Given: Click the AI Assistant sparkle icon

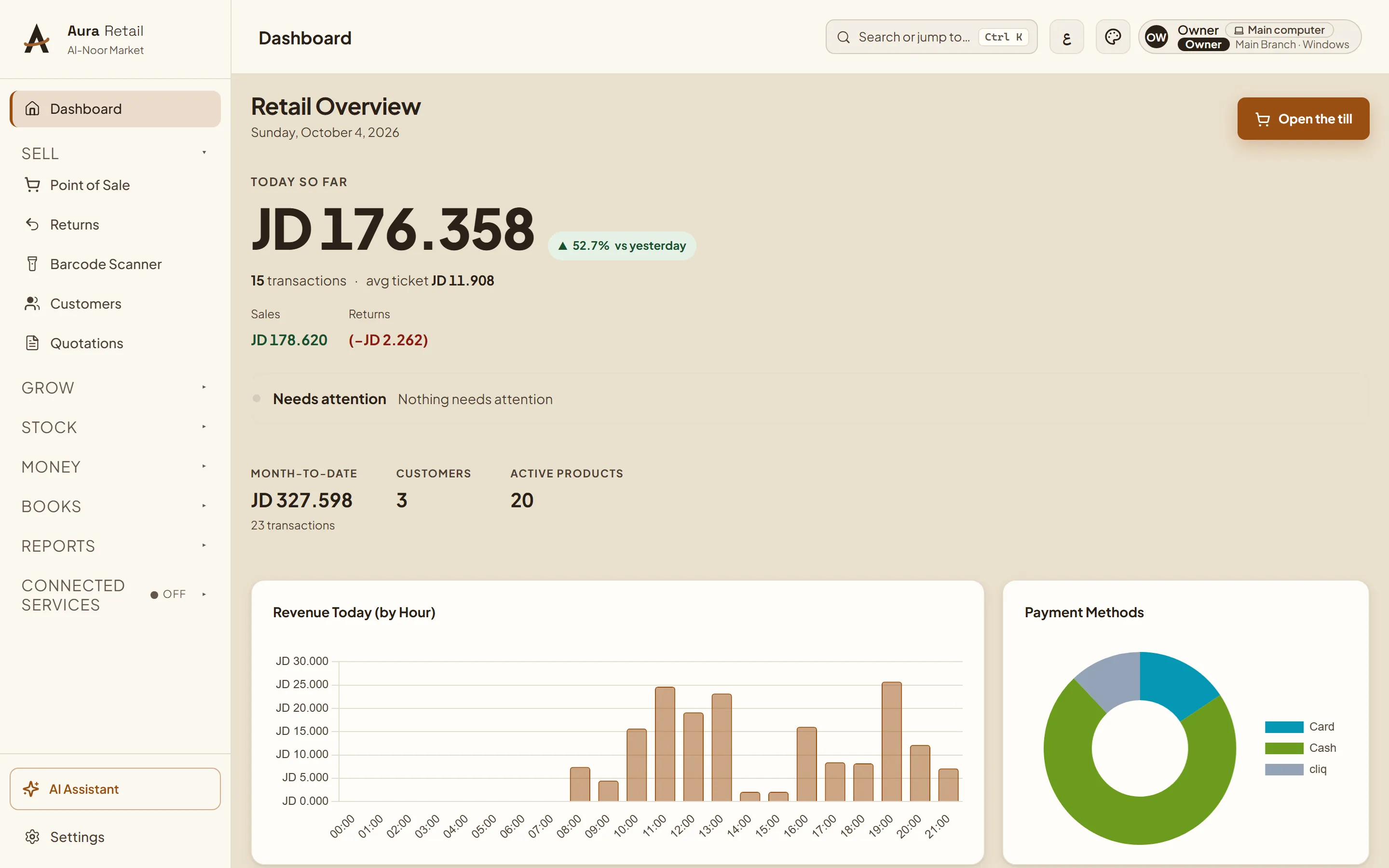Looking at the screenshot, I should (31, 789).
